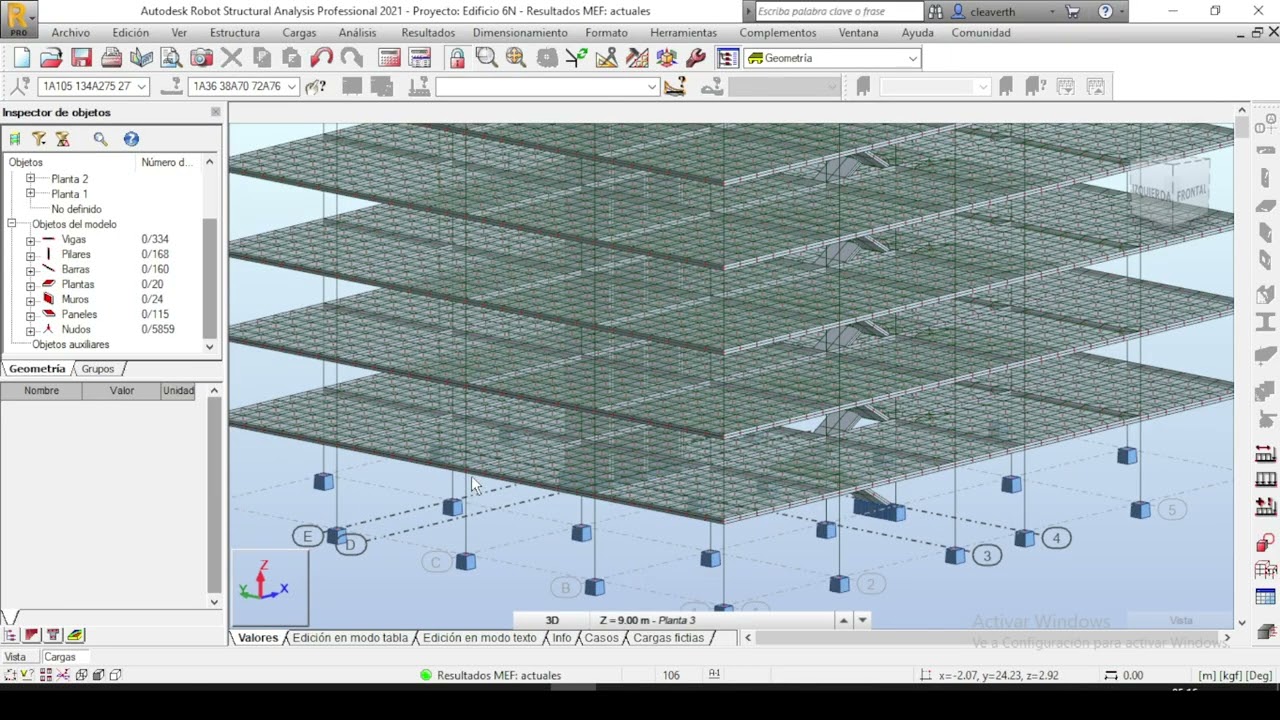Click the filter funnel icon in Inspector

[39, 139]
